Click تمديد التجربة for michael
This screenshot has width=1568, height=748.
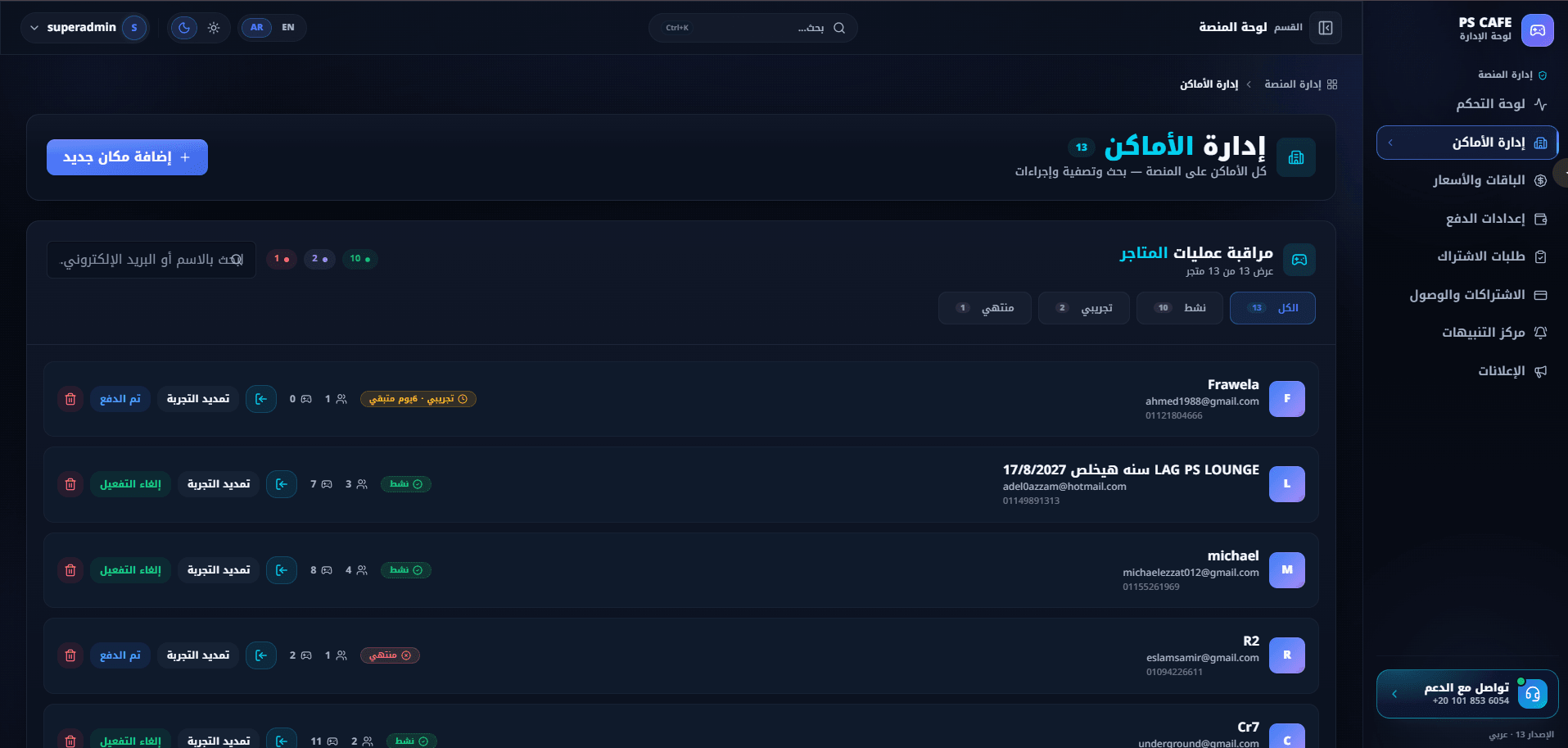point(219,570)
